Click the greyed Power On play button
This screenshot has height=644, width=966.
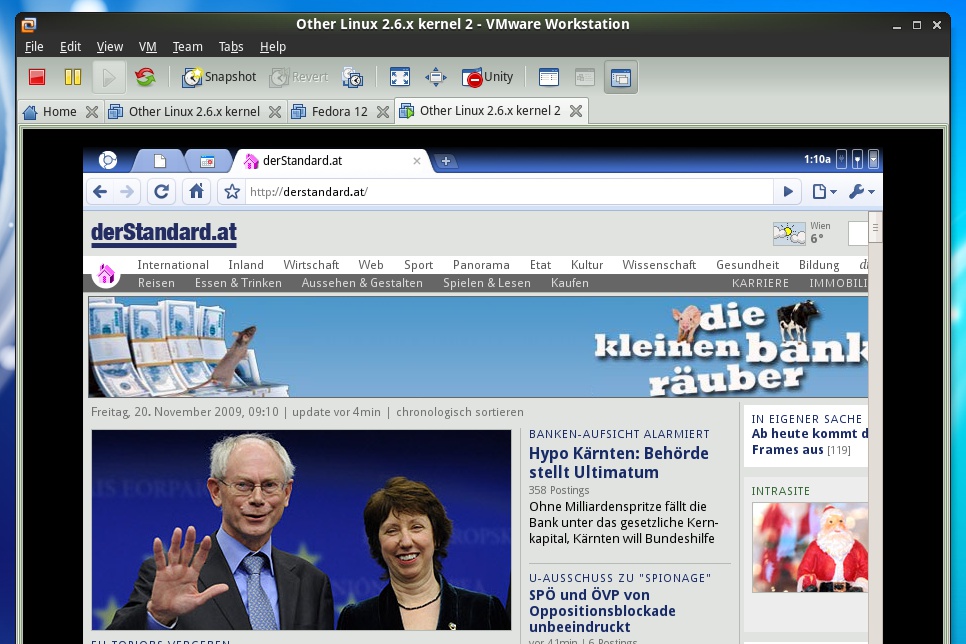point(109,77)
